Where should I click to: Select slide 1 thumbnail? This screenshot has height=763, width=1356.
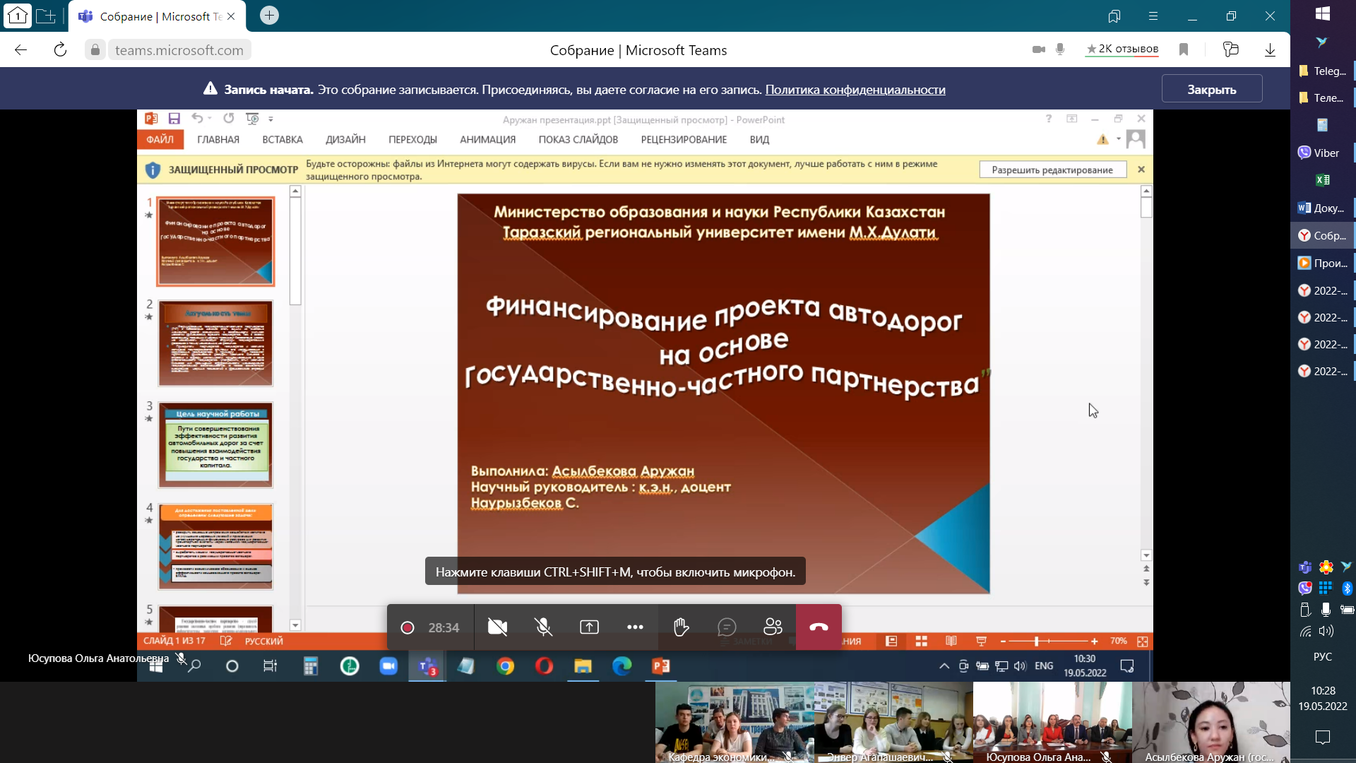pyautogui.click(x=215, y=241)
